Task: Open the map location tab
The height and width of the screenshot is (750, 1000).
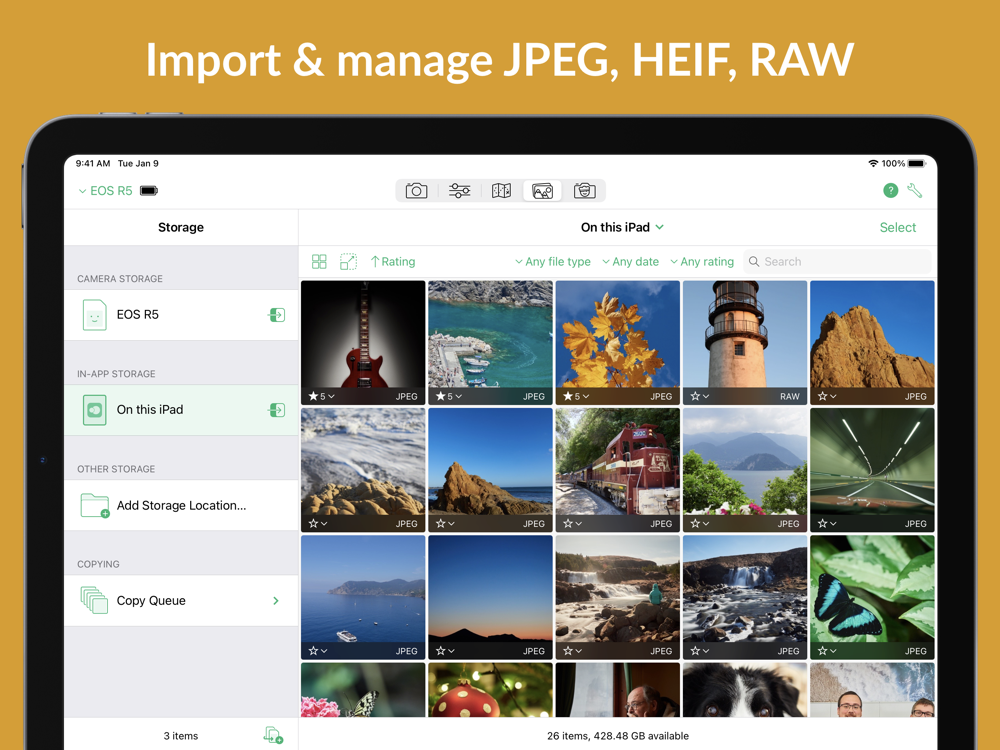Action: tap(501, 191)
